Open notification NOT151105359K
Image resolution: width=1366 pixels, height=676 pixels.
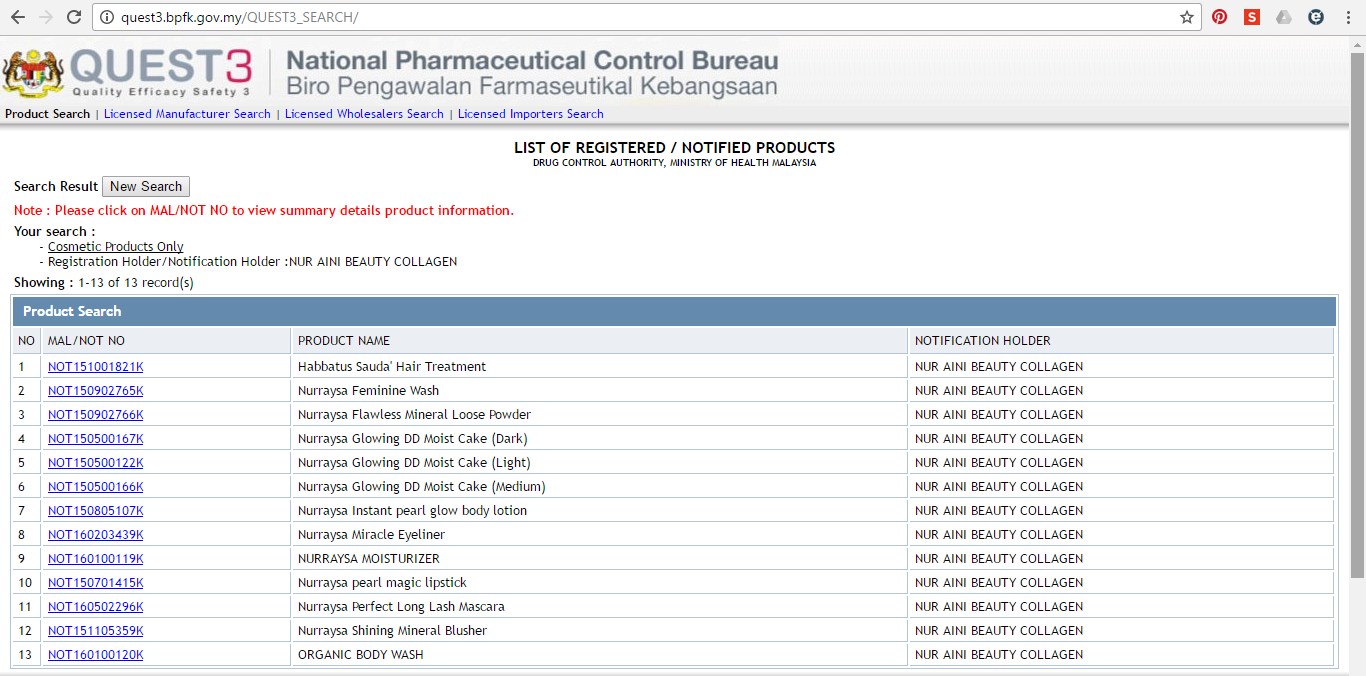95,631
